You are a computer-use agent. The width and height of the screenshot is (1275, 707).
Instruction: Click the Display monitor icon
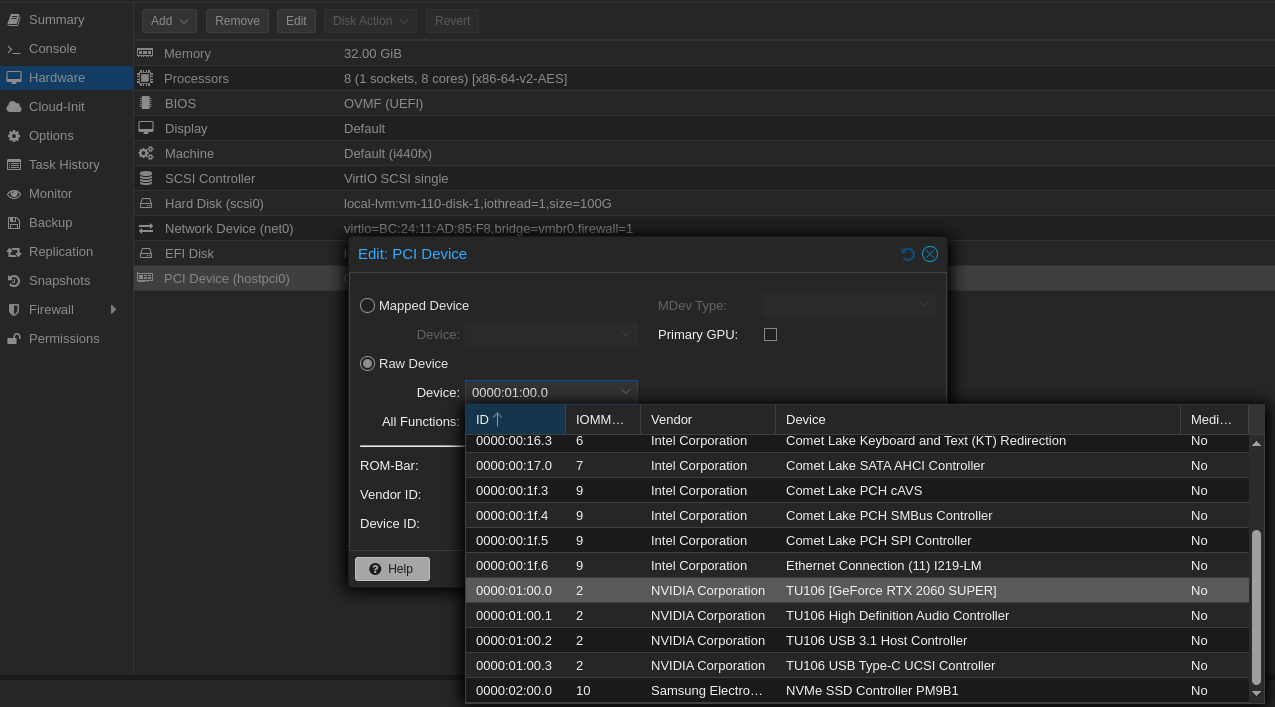146,128
